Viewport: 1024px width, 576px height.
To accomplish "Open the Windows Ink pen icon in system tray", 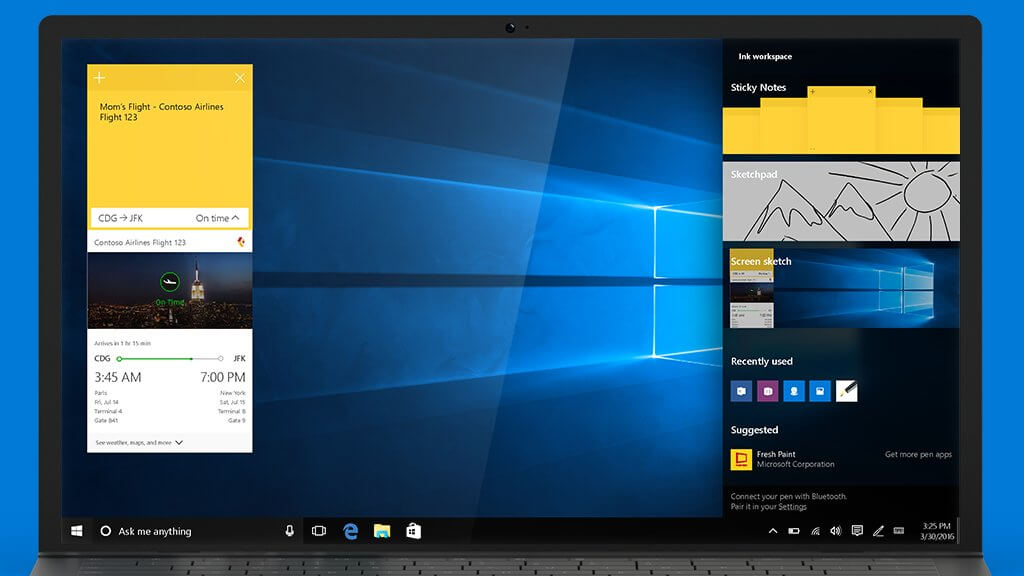I will click(x=878, y=531).
